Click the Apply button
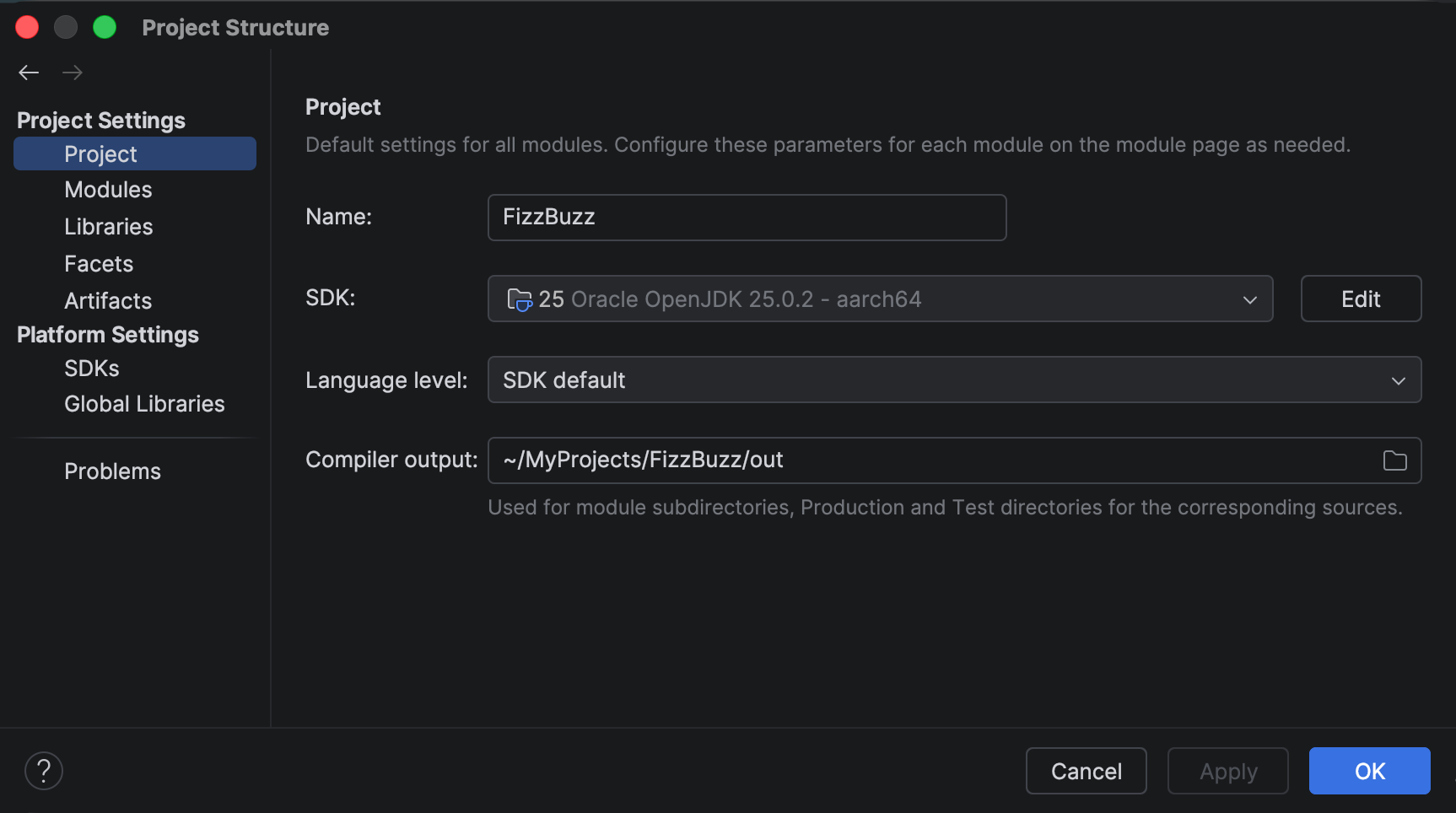1456x813 pixels. coord(1227,771)
